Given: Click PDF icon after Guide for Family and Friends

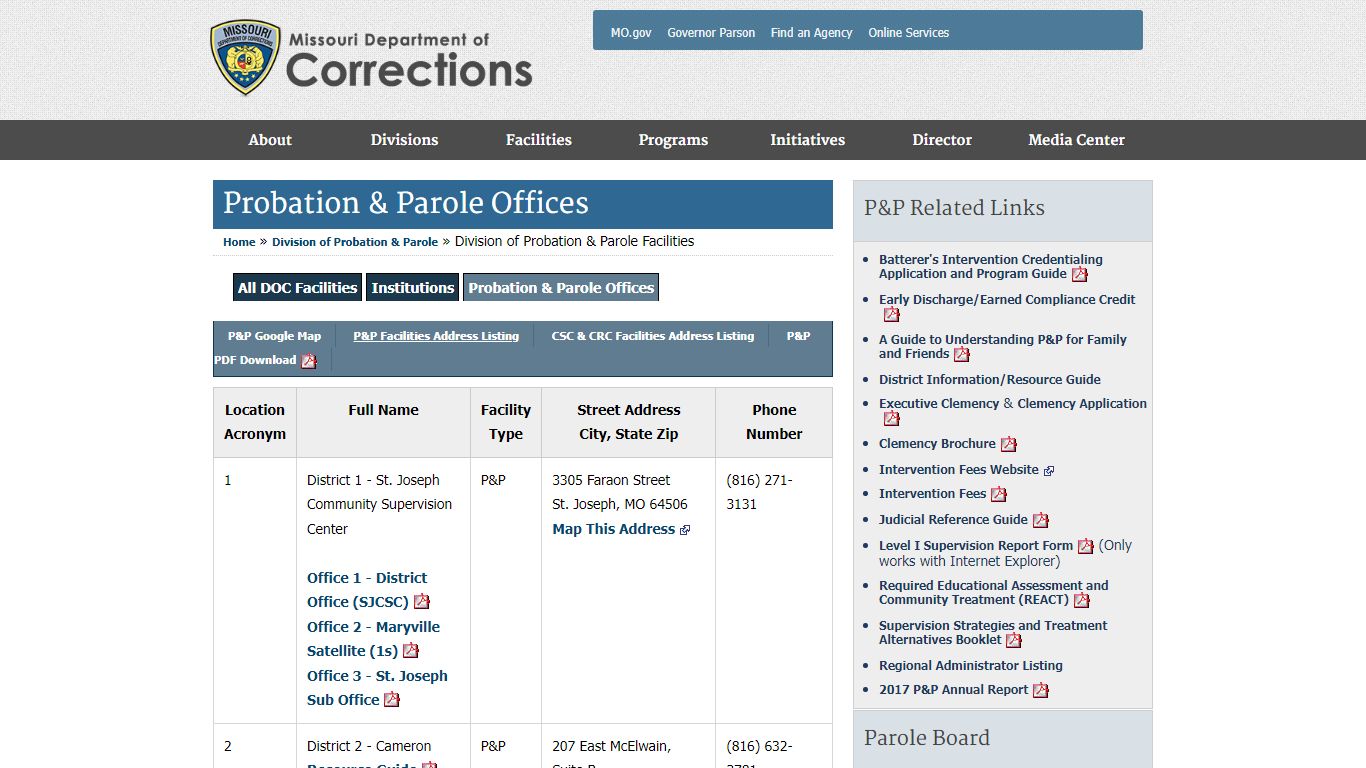Looking at the screenshot, I should click(x=962, y=354).
